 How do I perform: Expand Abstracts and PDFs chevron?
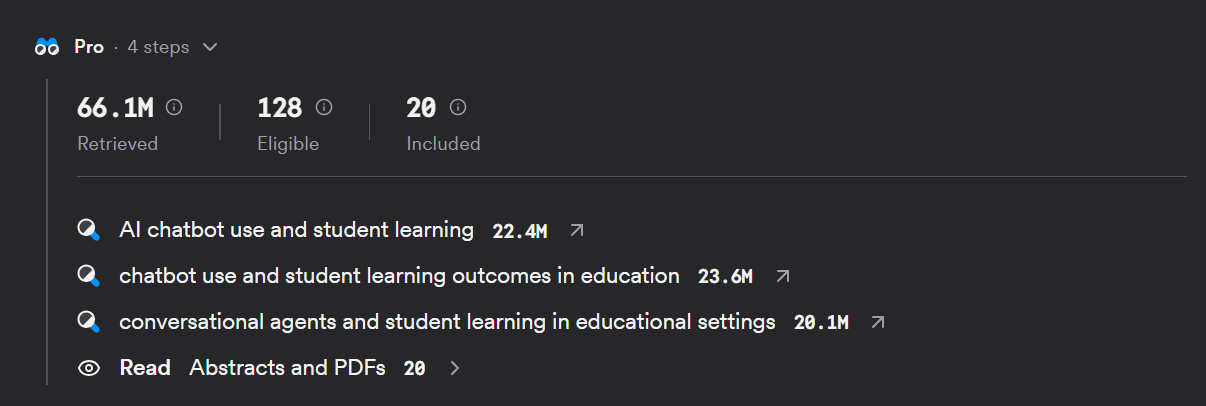455,368
